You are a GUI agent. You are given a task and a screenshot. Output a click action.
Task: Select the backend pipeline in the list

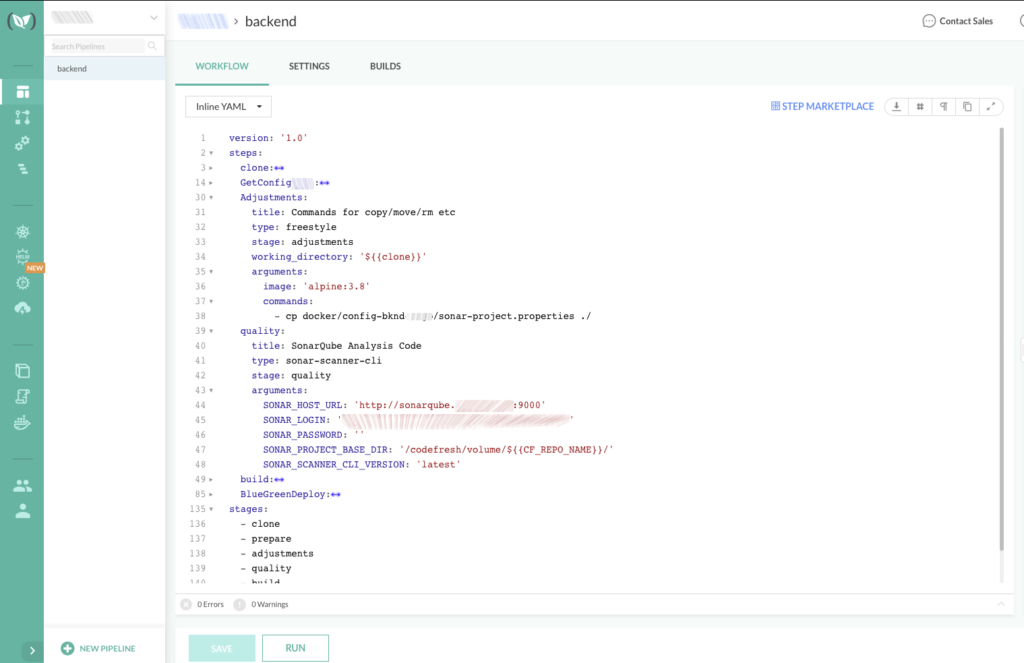[x=104, y=69]
